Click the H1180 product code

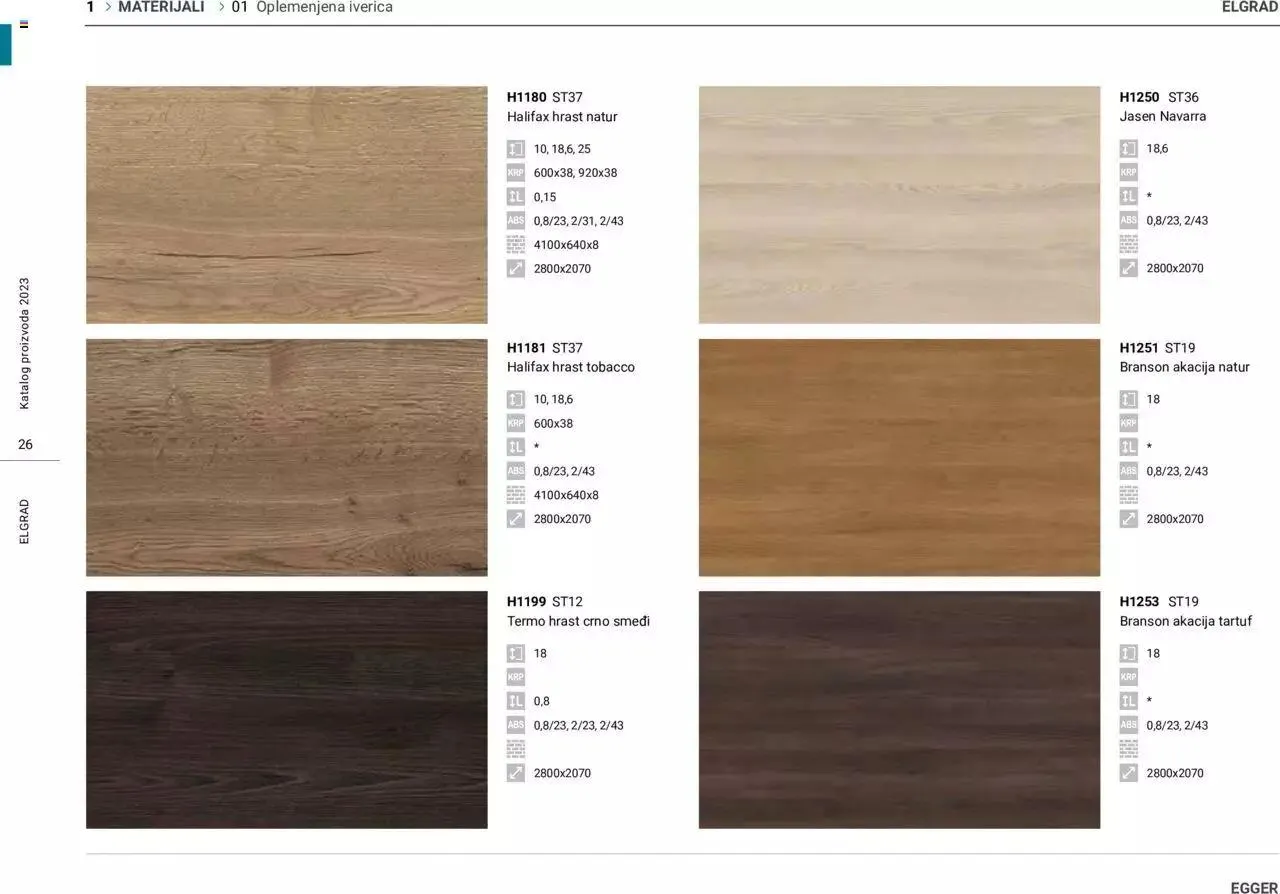tap(526, 97)
